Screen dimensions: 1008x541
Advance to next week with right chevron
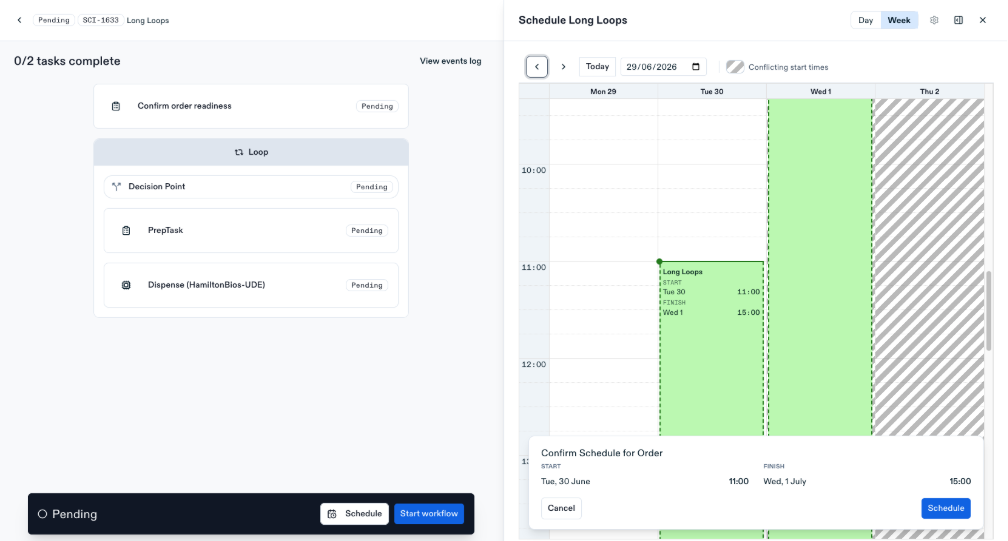point(563,67)
